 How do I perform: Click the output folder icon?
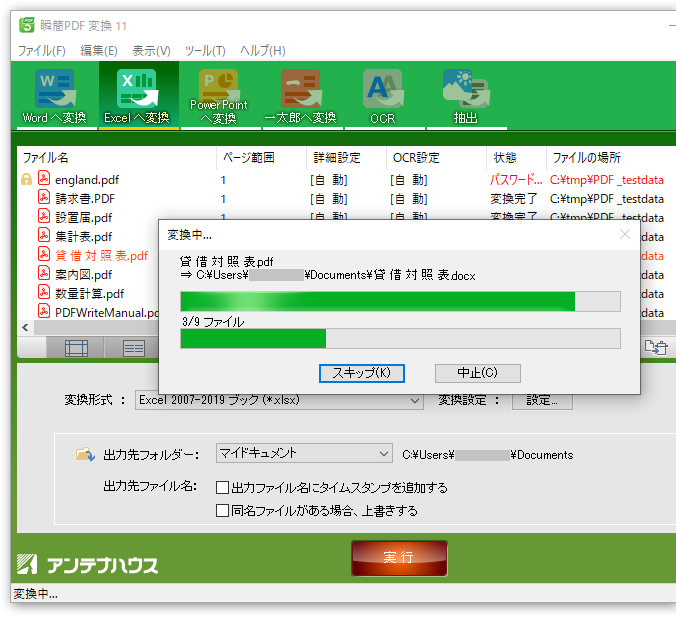click(85, 454)
